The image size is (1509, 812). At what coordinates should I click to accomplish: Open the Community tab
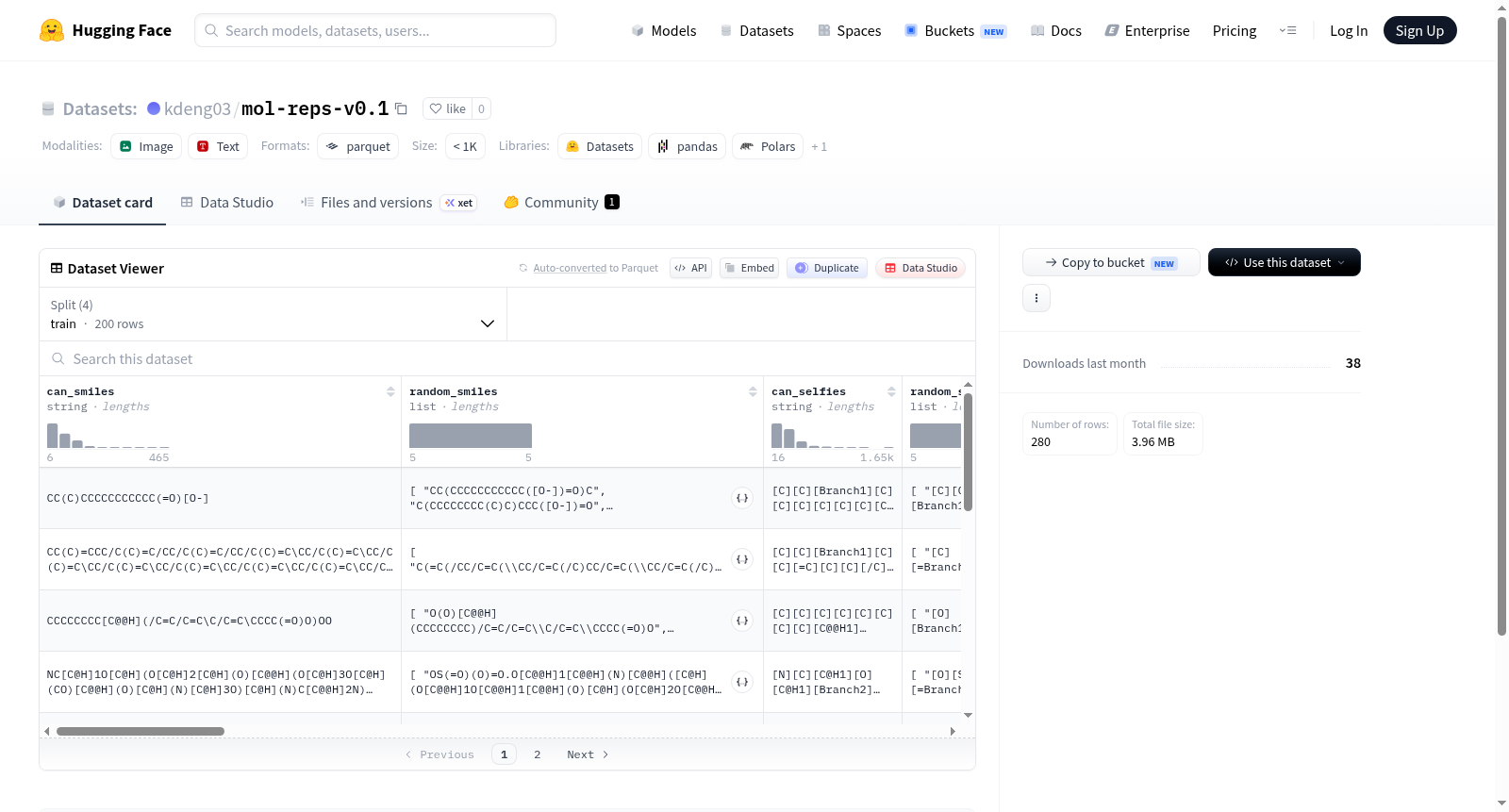coord(562,202)
